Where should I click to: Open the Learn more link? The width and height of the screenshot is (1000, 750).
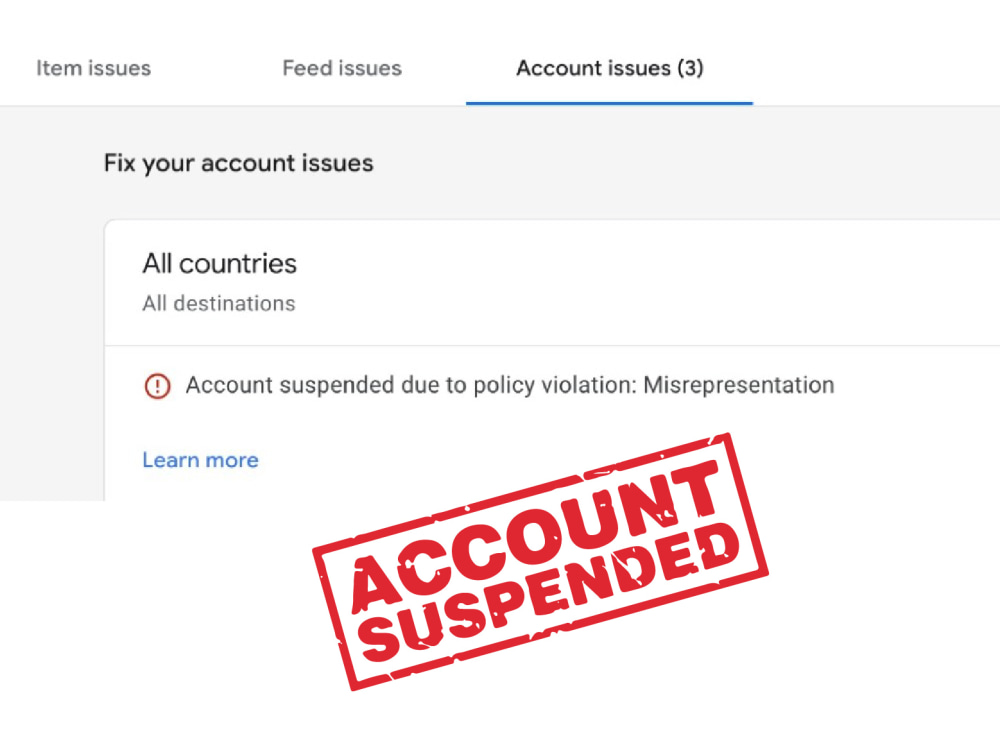coord(200,459)
